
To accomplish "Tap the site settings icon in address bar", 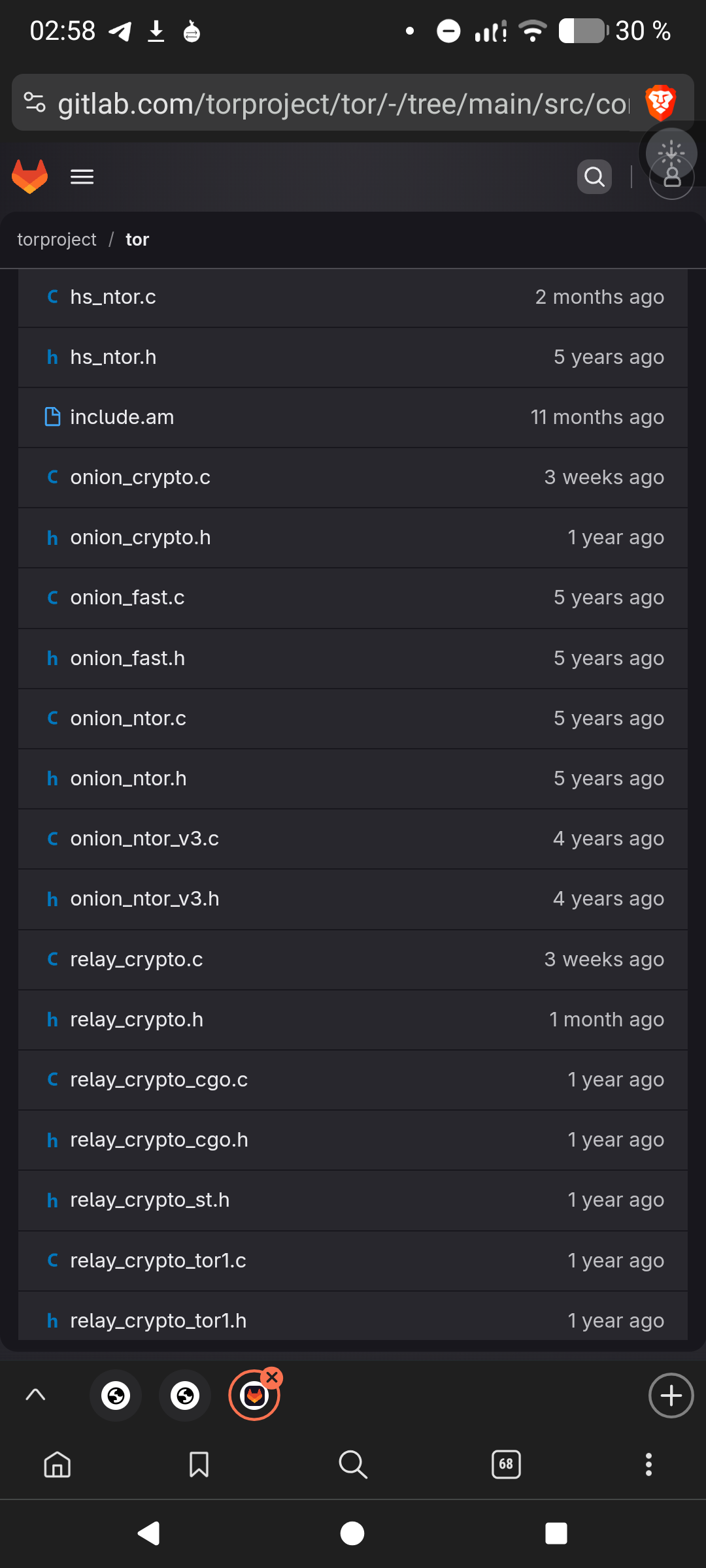I will [35, 103].
